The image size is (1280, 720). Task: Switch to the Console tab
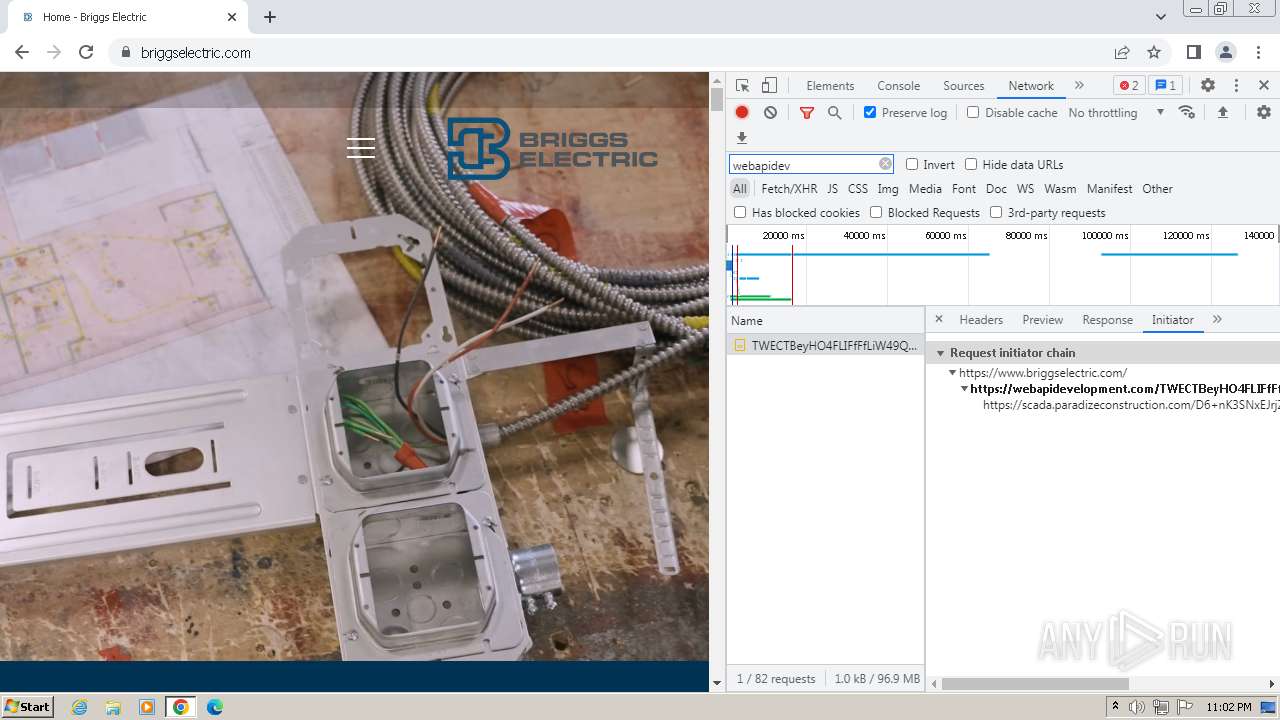click(x=898, y=86)
